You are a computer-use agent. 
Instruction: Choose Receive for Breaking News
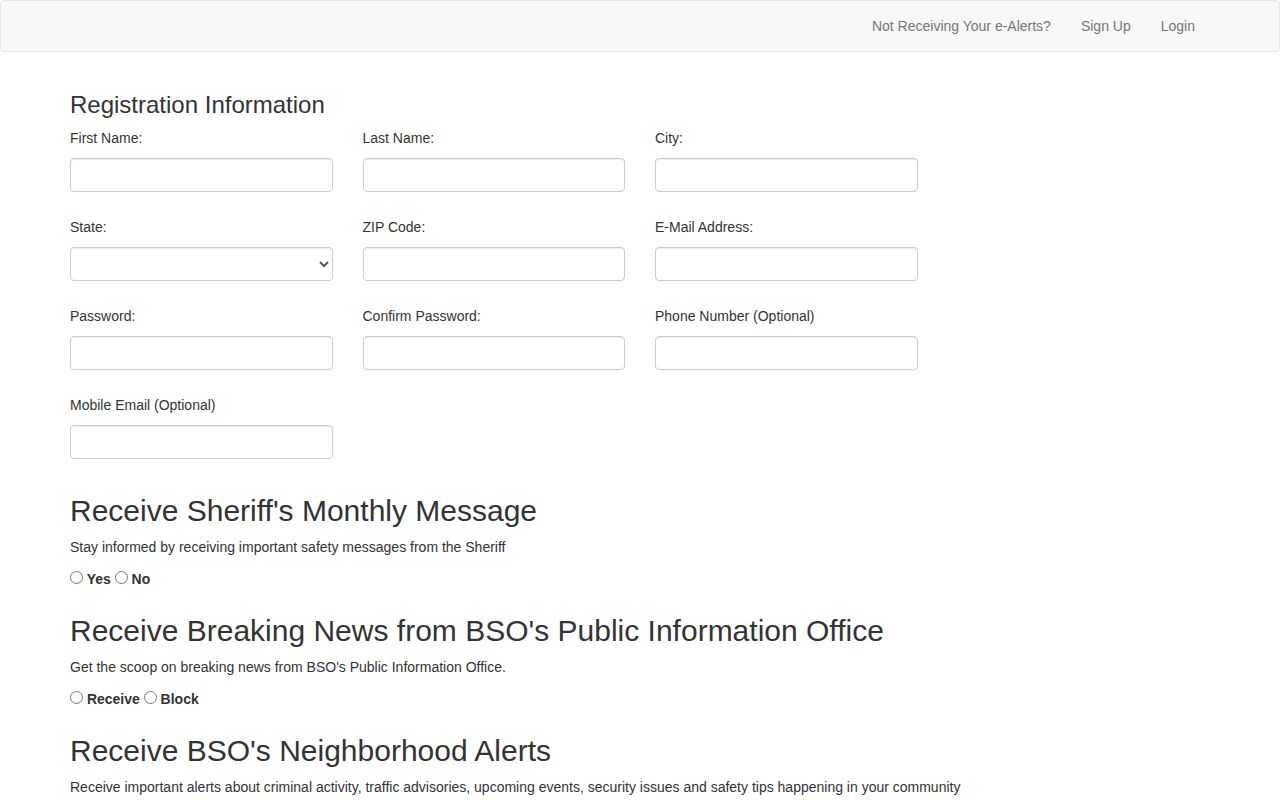coord(76,697)
